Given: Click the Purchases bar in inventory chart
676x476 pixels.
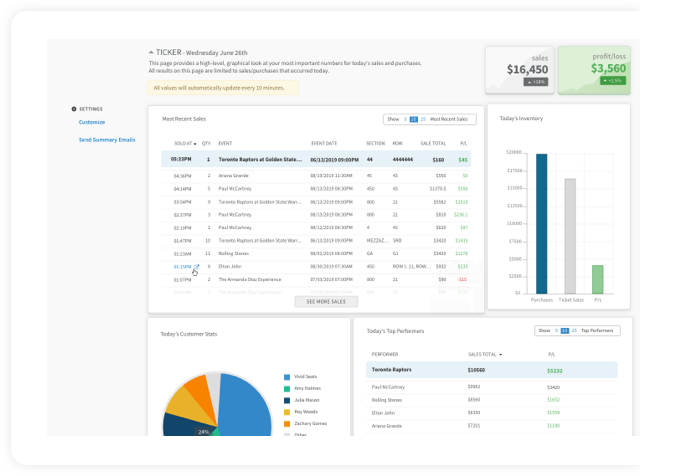Looking at the screenshot, I should (x=541, y=224).
